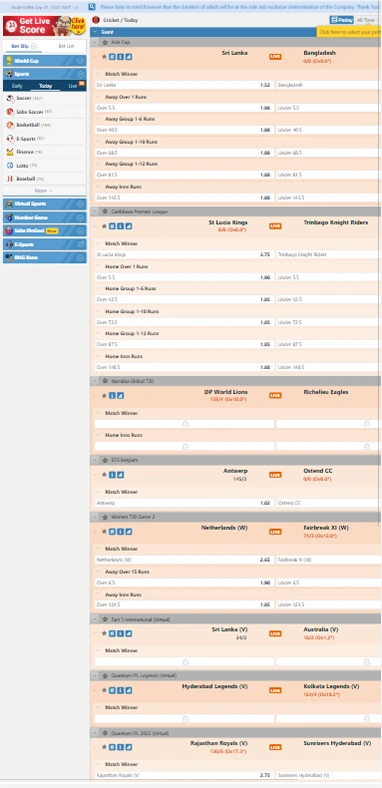Open the All Time filter dropdown

367,20
